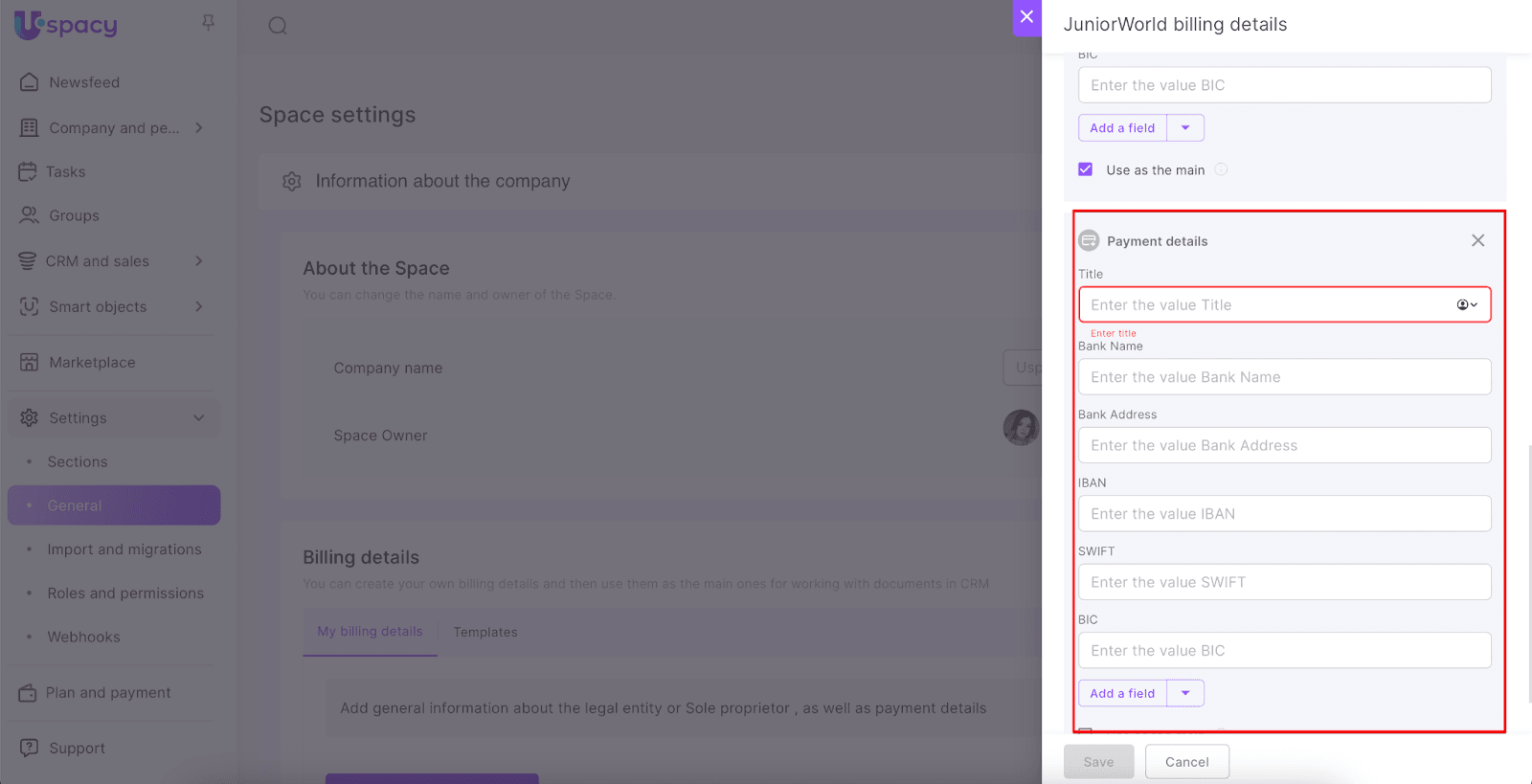Open search via magnifier icon

pyautogui.click(x=278, y=26)
